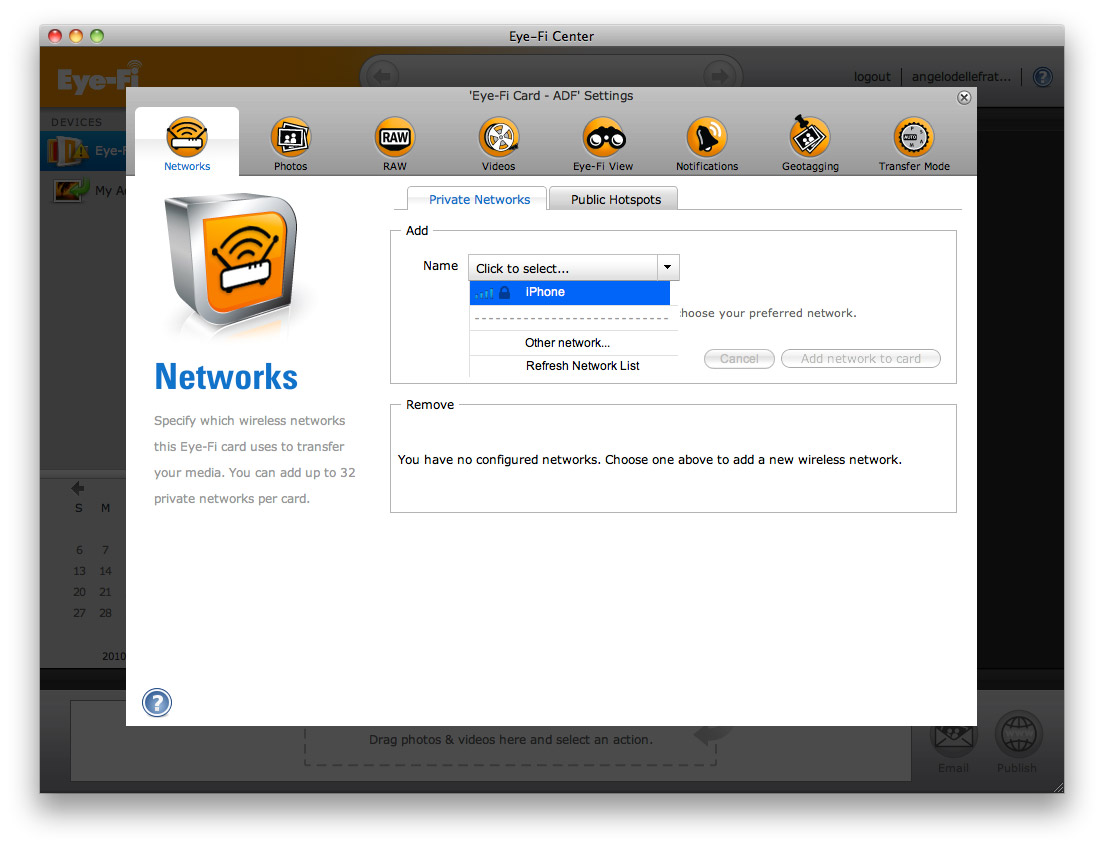1104x848 pixels.
Task: Select the My Albums icon in sidebar
Action: click(x=70, y=190)
